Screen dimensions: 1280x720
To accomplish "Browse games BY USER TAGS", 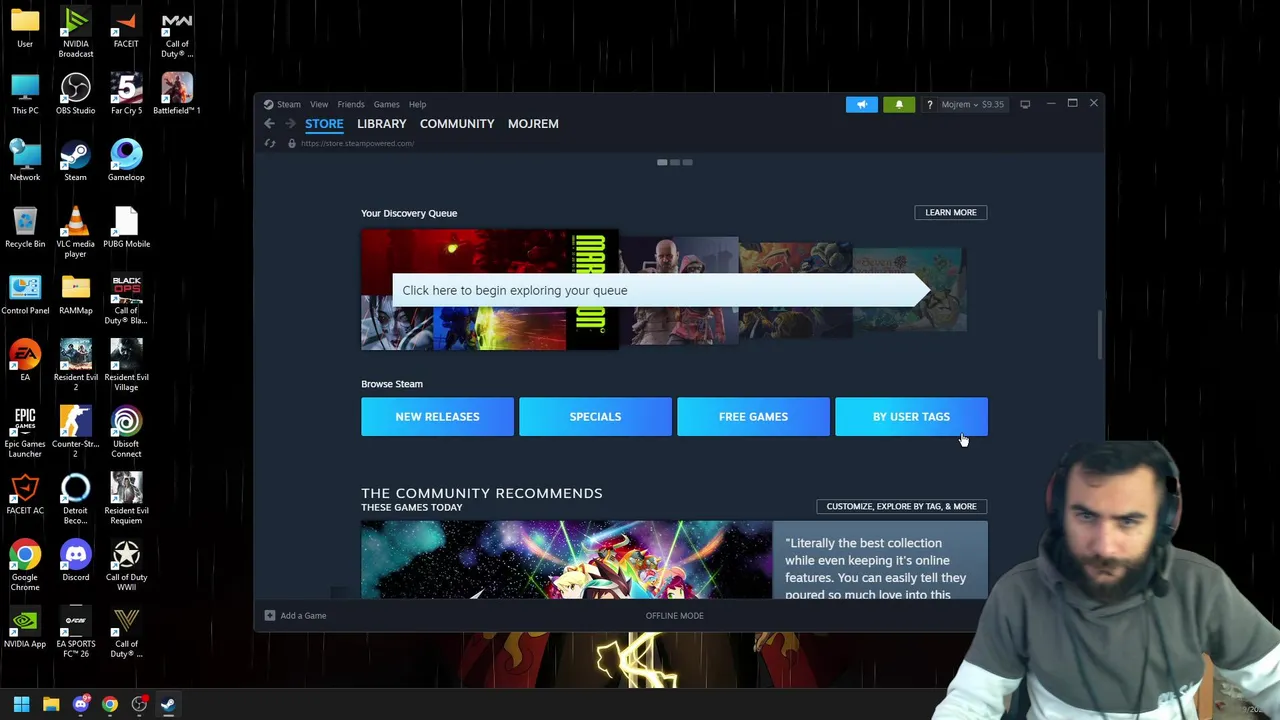I will click(911, 417).
